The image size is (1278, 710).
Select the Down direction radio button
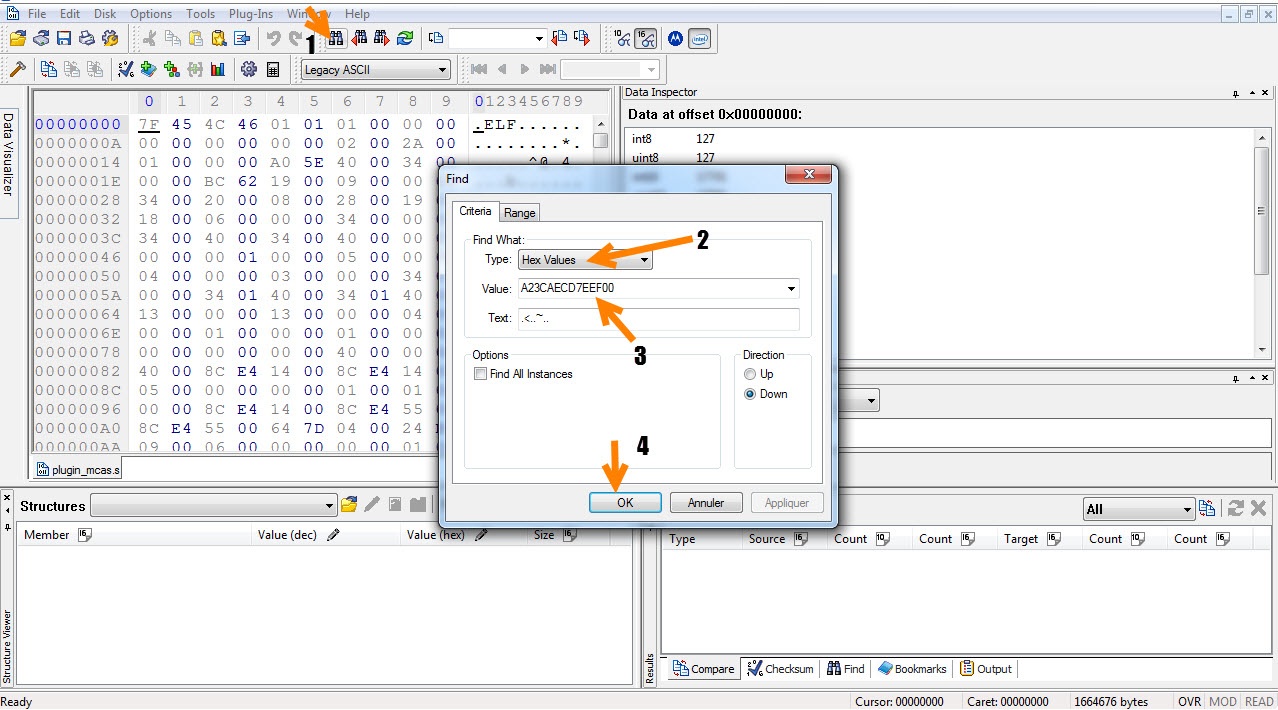pyautogui.click(x=751, y=394)
